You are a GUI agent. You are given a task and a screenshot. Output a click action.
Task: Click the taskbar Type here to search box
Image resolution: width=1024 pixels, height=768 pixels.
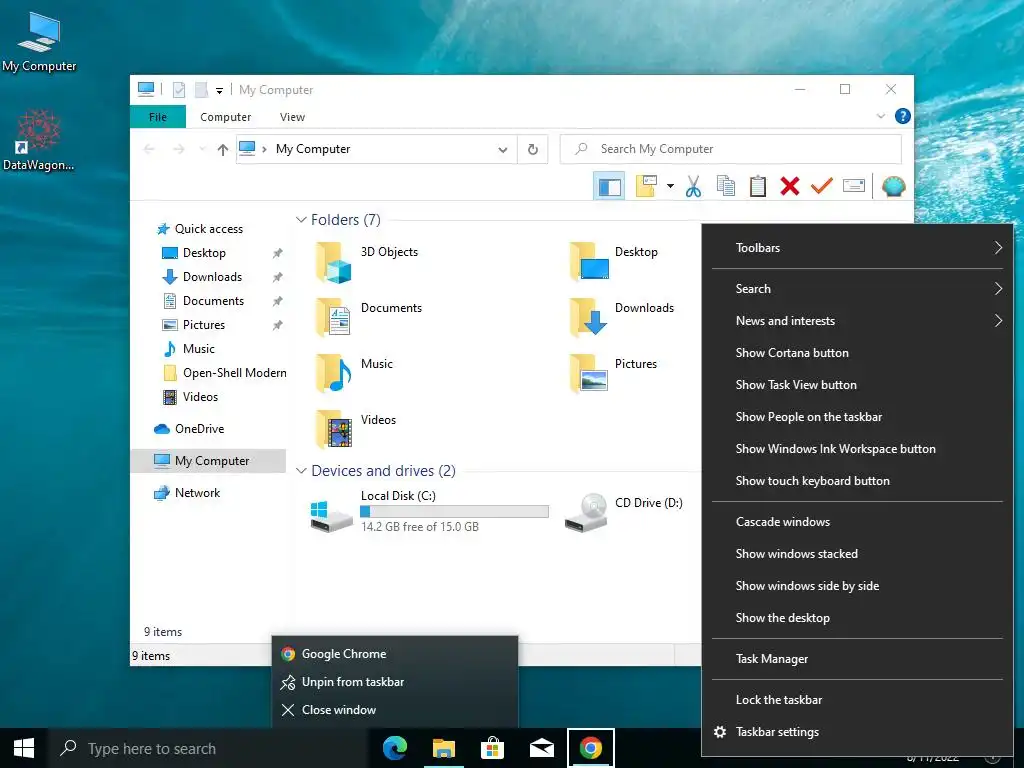(208, 748)
